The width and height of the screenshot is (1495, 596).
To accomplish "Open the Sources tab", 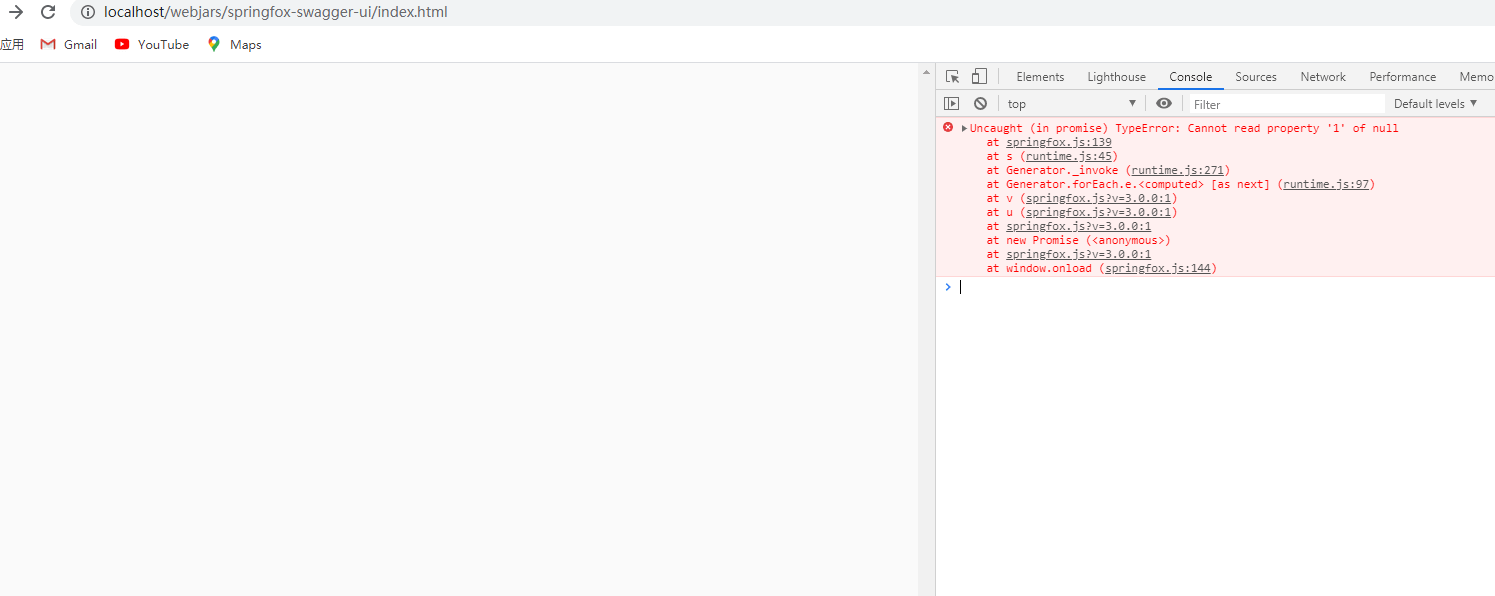I will tap(1255, 77).
